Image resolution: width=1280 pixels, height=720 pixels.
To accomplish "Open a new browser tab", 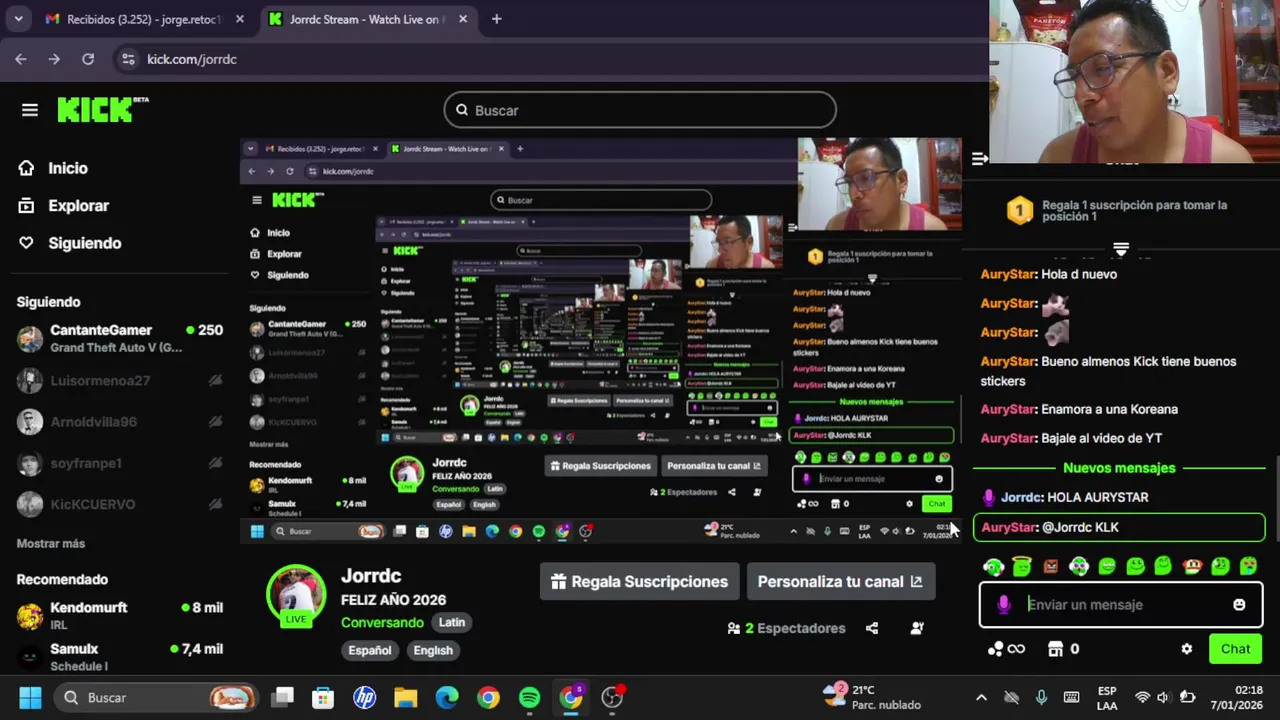I will [x=496, y=19].
